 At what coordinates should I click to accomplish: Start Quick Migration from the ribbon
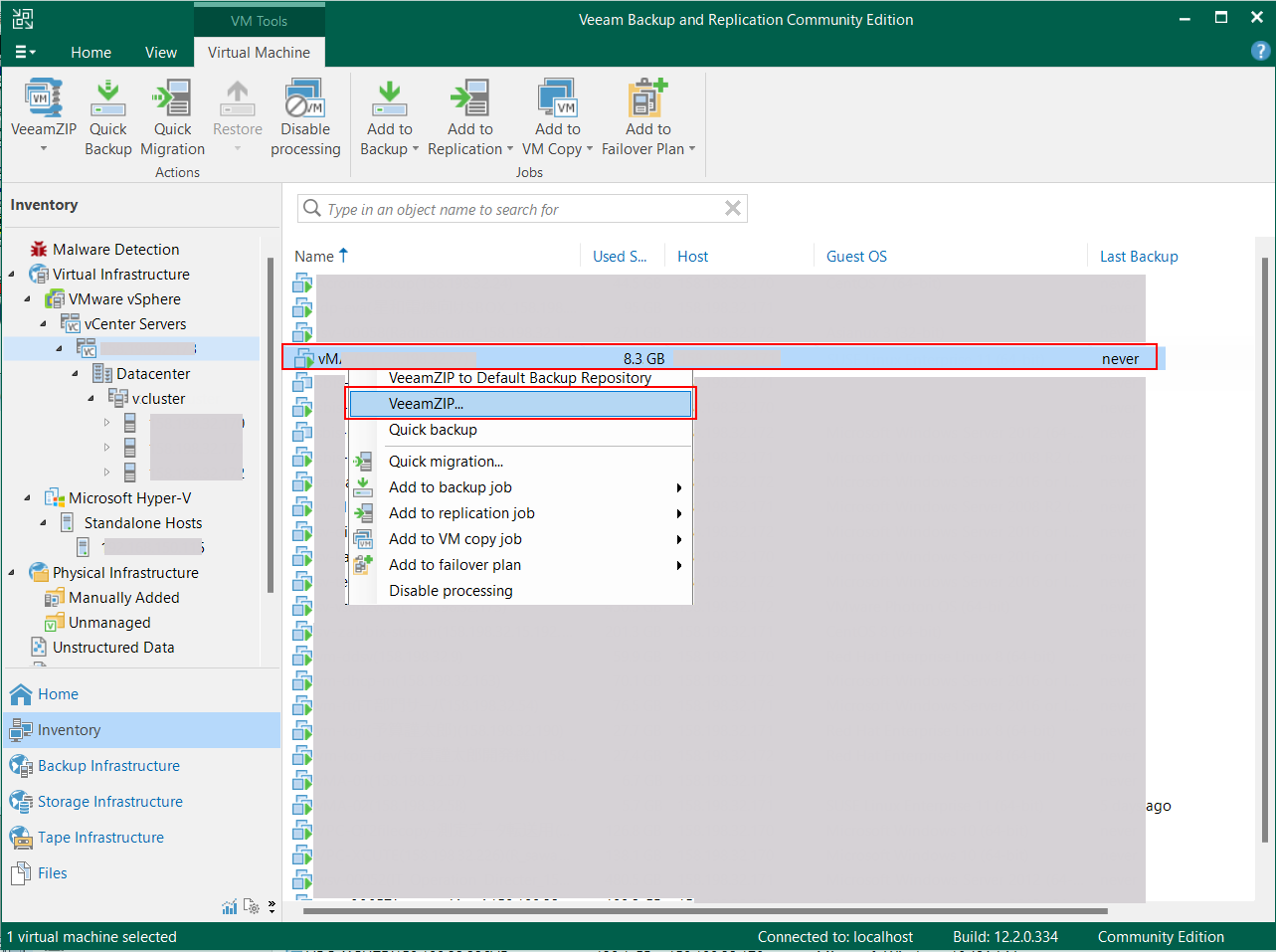[x=172, y=98]
